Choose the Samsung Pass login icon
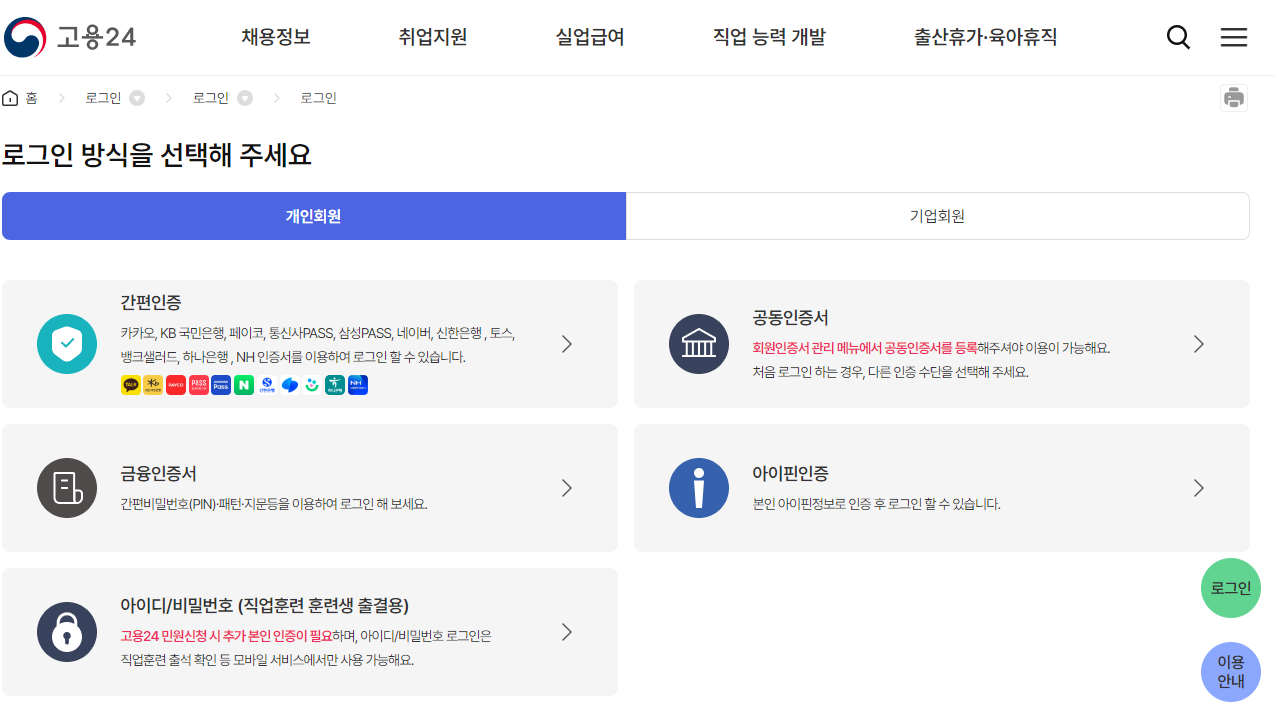The height and width of the screenshot is (703, 1275). pos(221,384)
